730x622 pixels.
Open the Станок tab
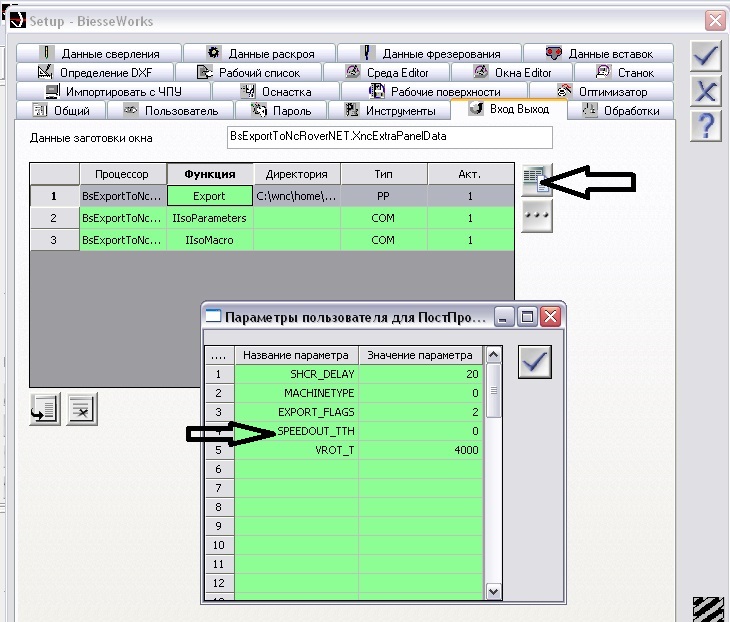(624, 73)
